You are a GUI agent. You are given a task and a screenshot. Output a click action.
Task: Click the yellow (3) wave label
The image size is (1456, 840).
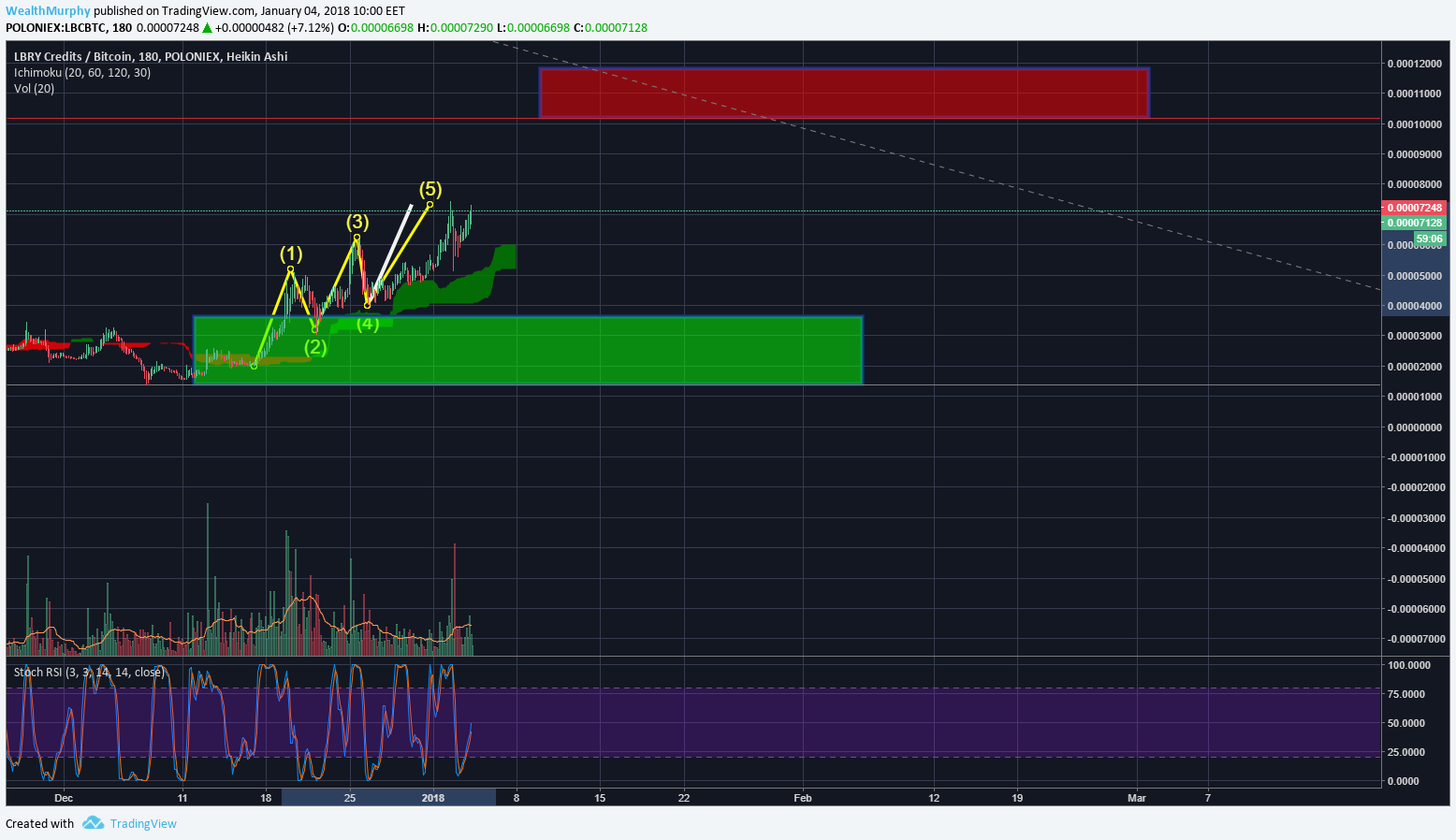click(357, 222)
